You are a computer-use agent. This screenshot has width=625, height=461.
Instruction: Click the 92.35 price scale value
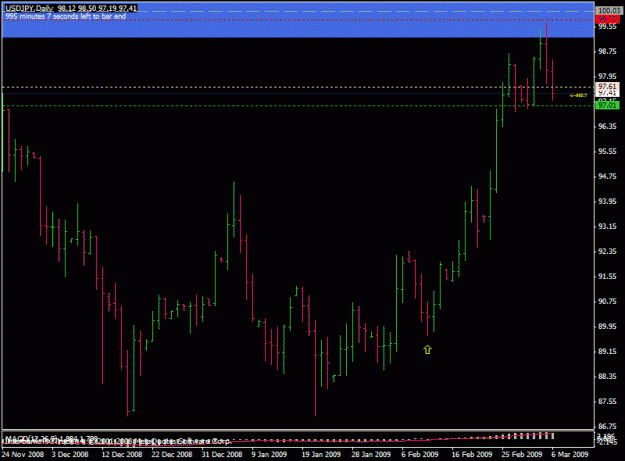tap(607, 251)
